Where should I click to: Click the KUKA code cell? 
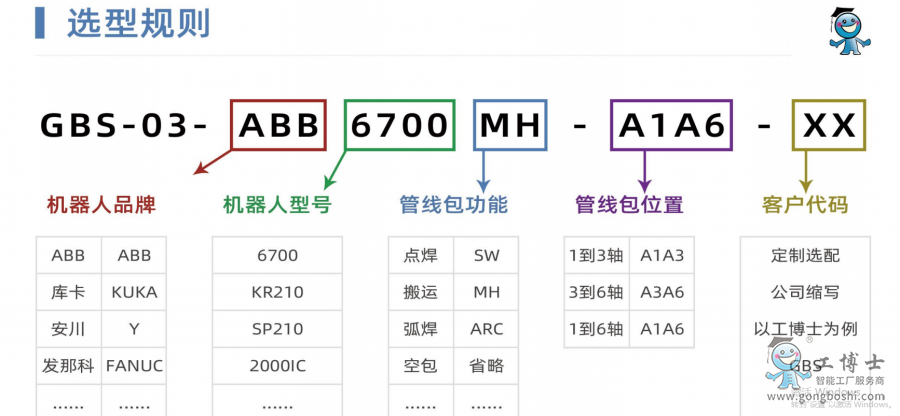pos(134,292)
